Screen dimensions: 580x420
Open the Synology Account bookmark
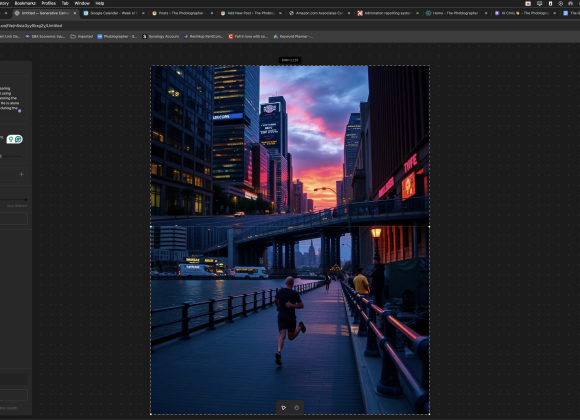(161, 36)
